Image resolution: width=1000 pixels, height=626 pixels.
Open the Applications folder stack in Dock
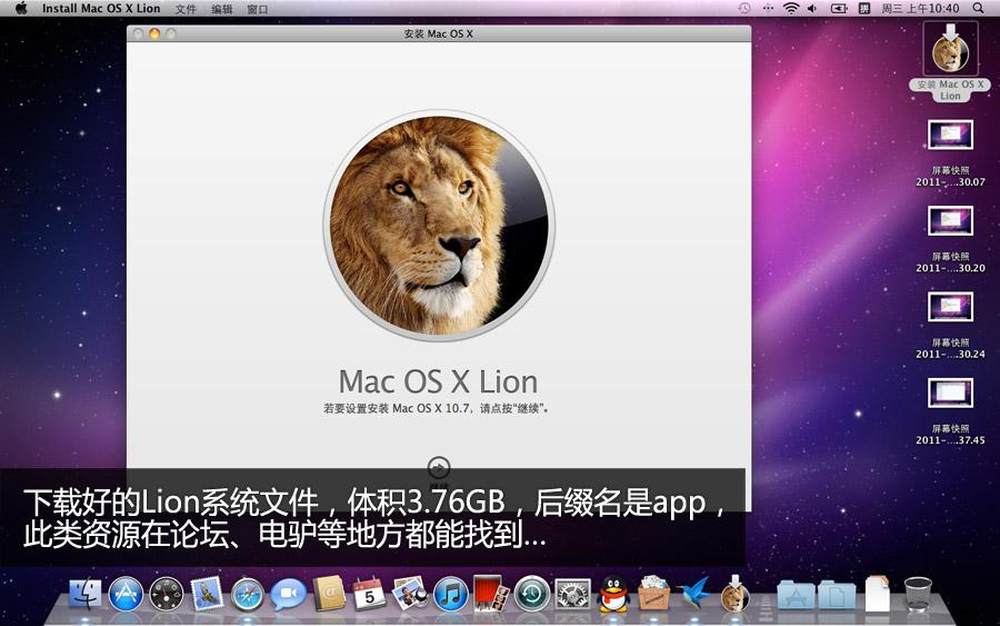pos(795,595)
